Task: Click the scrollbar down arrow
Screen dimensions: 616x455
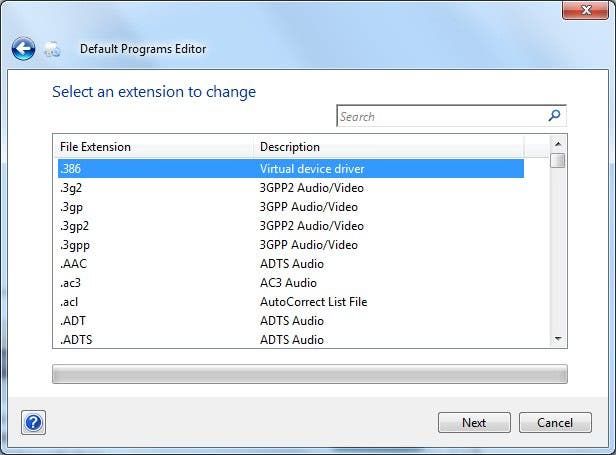Action: (x=558, y=339)
